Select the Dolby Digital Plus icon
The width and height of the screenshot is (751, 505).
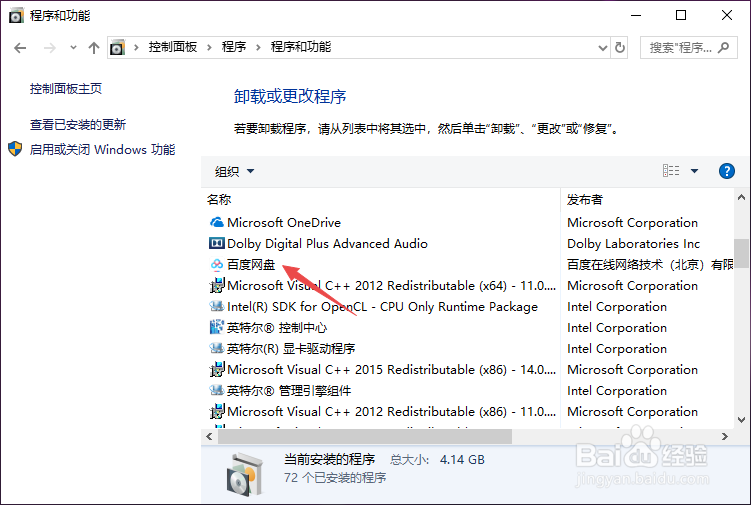216,243
